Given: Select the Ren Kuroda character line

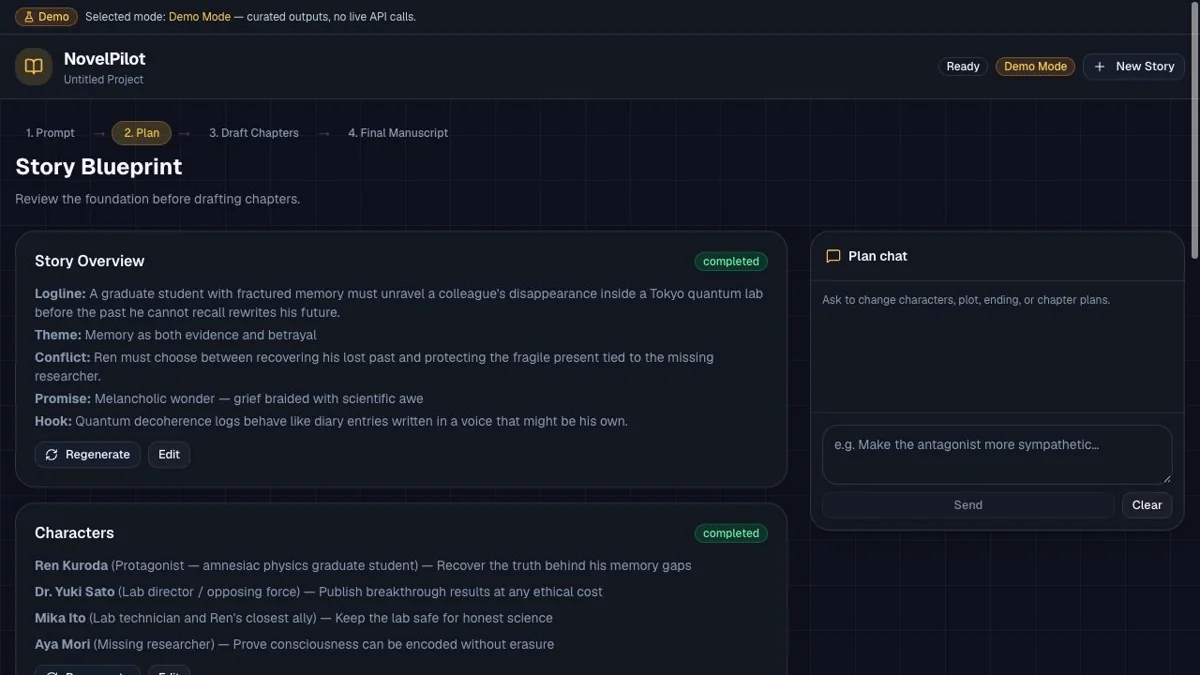Looking at the screenshot, I should coord(363,566).
